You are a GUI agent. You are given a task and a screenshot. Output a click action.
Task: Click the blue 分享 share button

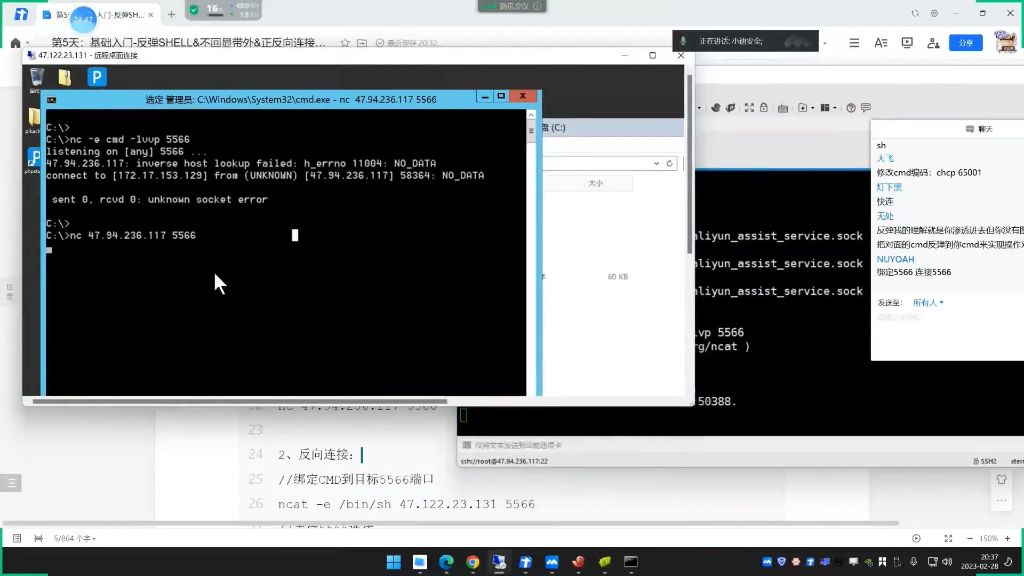pos(965,42)
